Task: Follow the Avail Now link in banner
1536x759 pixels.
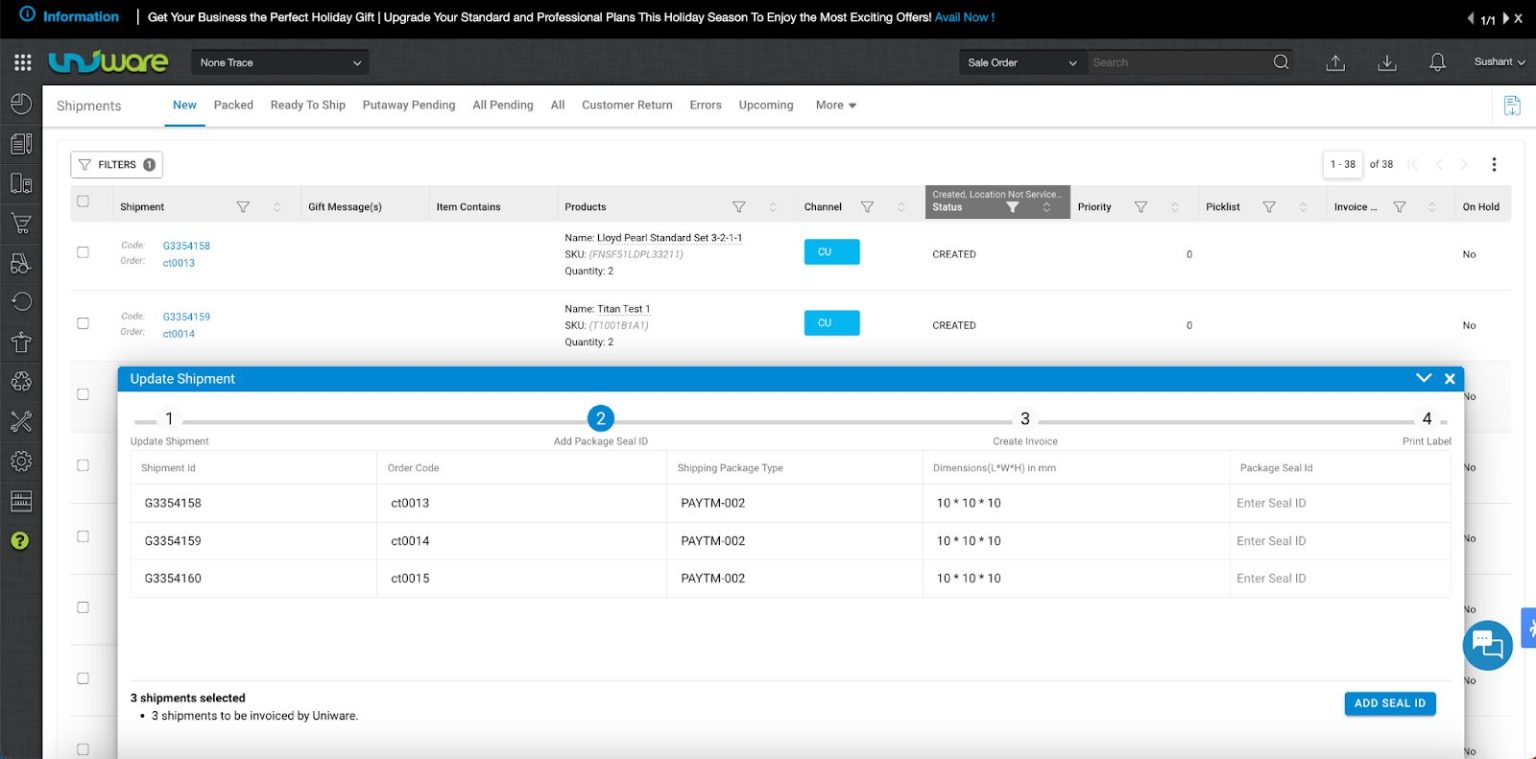Action: pyautogui.click(x=964, y=17)
